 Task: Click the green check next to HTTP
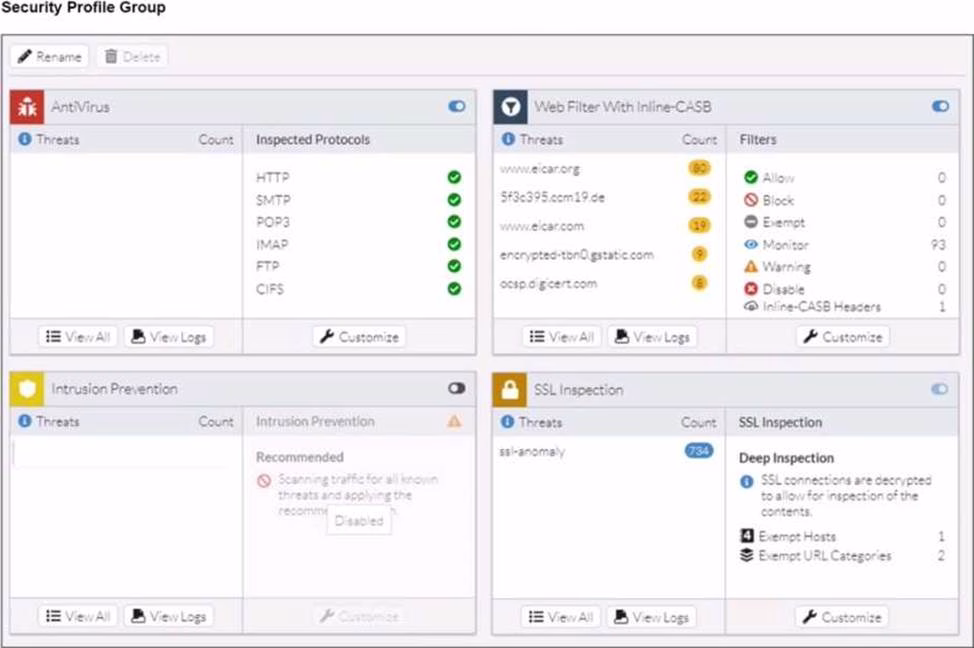[x=454, y=177]
